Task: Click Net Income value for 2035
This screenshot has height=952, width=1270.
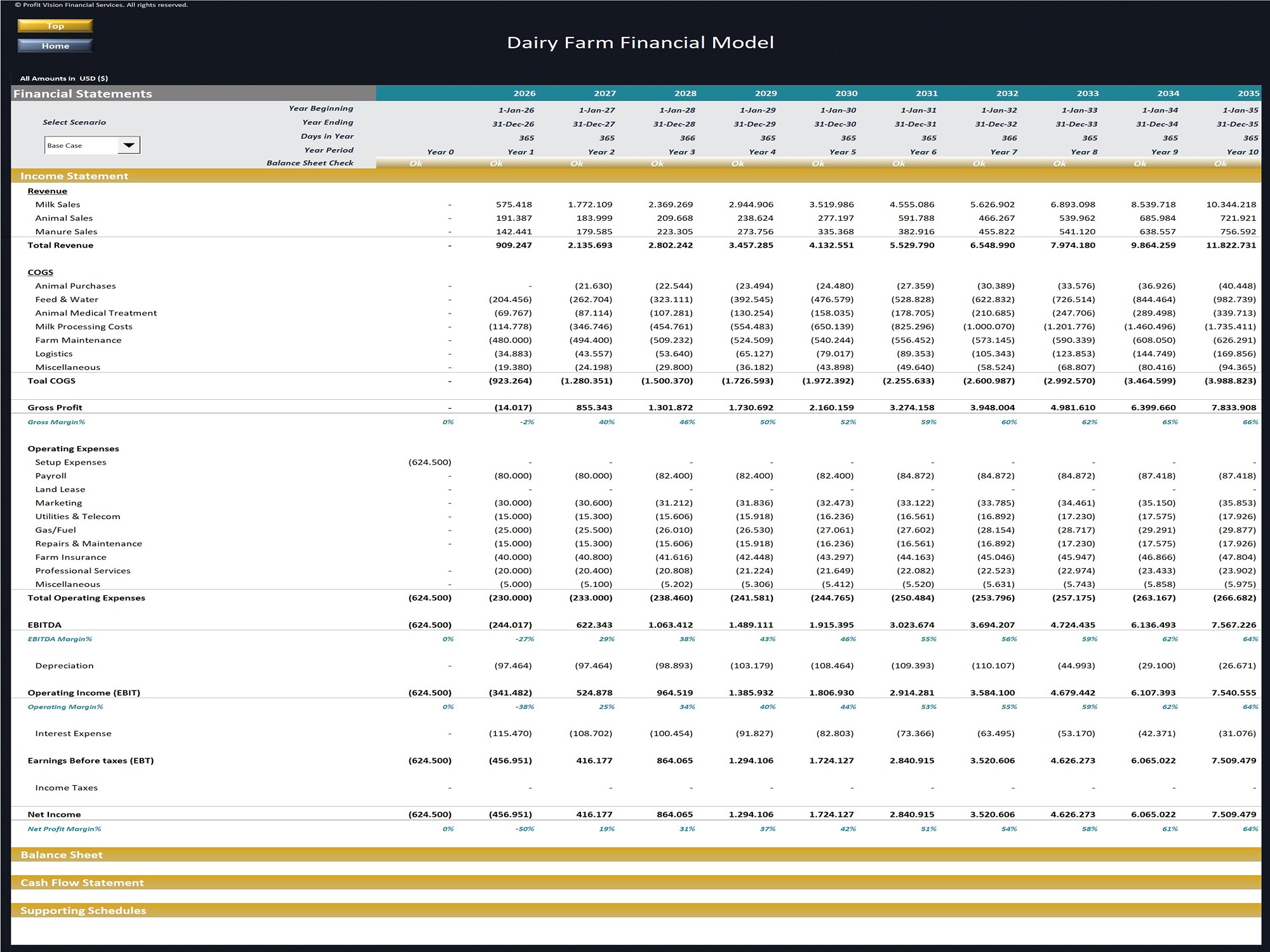Action: pos(1233,814)
